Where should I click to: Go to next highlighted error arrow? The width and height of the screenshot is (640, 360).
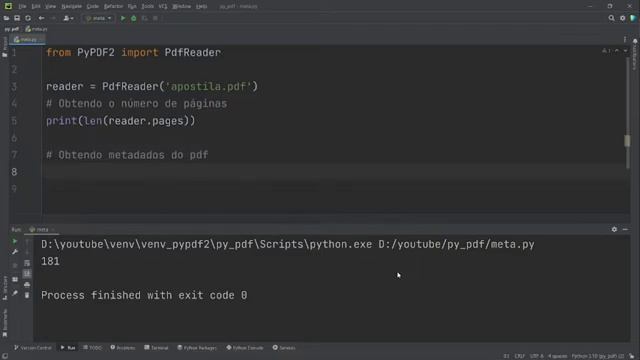point(625,51)
